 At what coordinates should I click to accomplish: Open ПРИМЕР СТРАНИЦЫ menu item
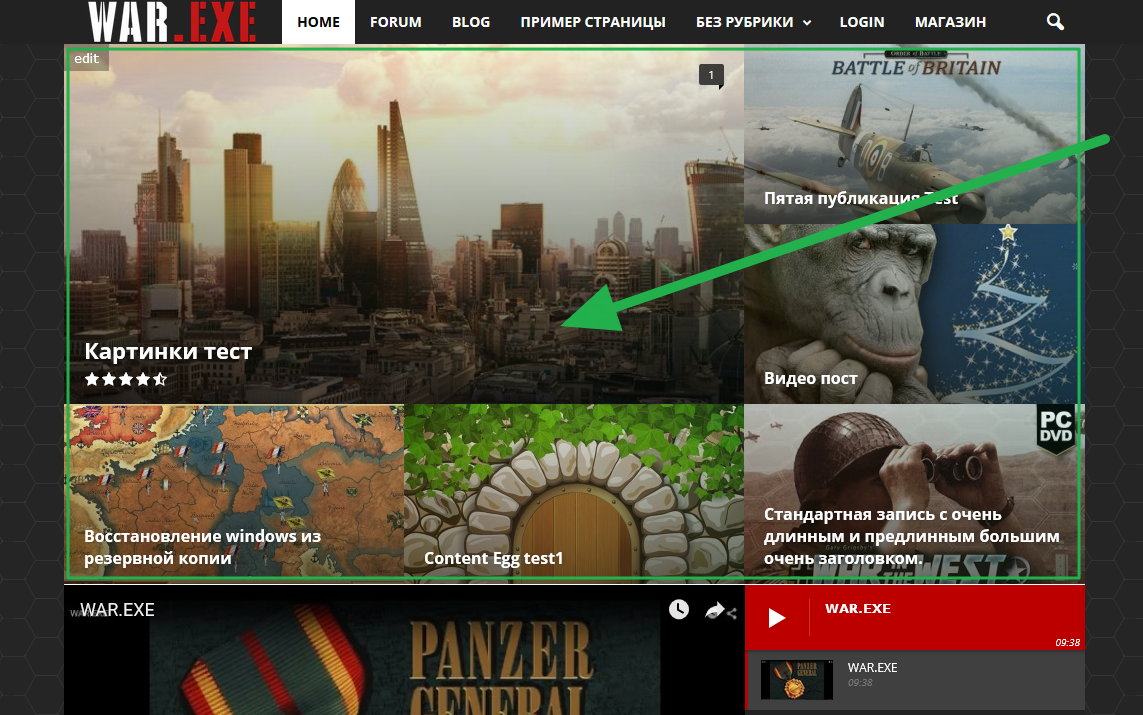(593, 22)
